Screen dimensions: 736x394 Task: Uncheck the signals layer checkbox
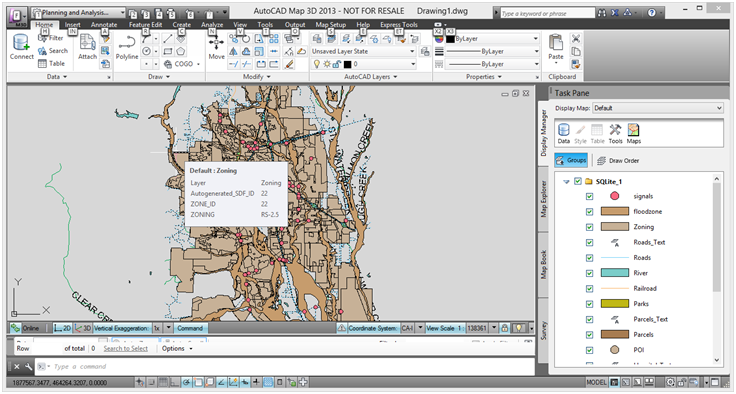click(x=590, y=196)
